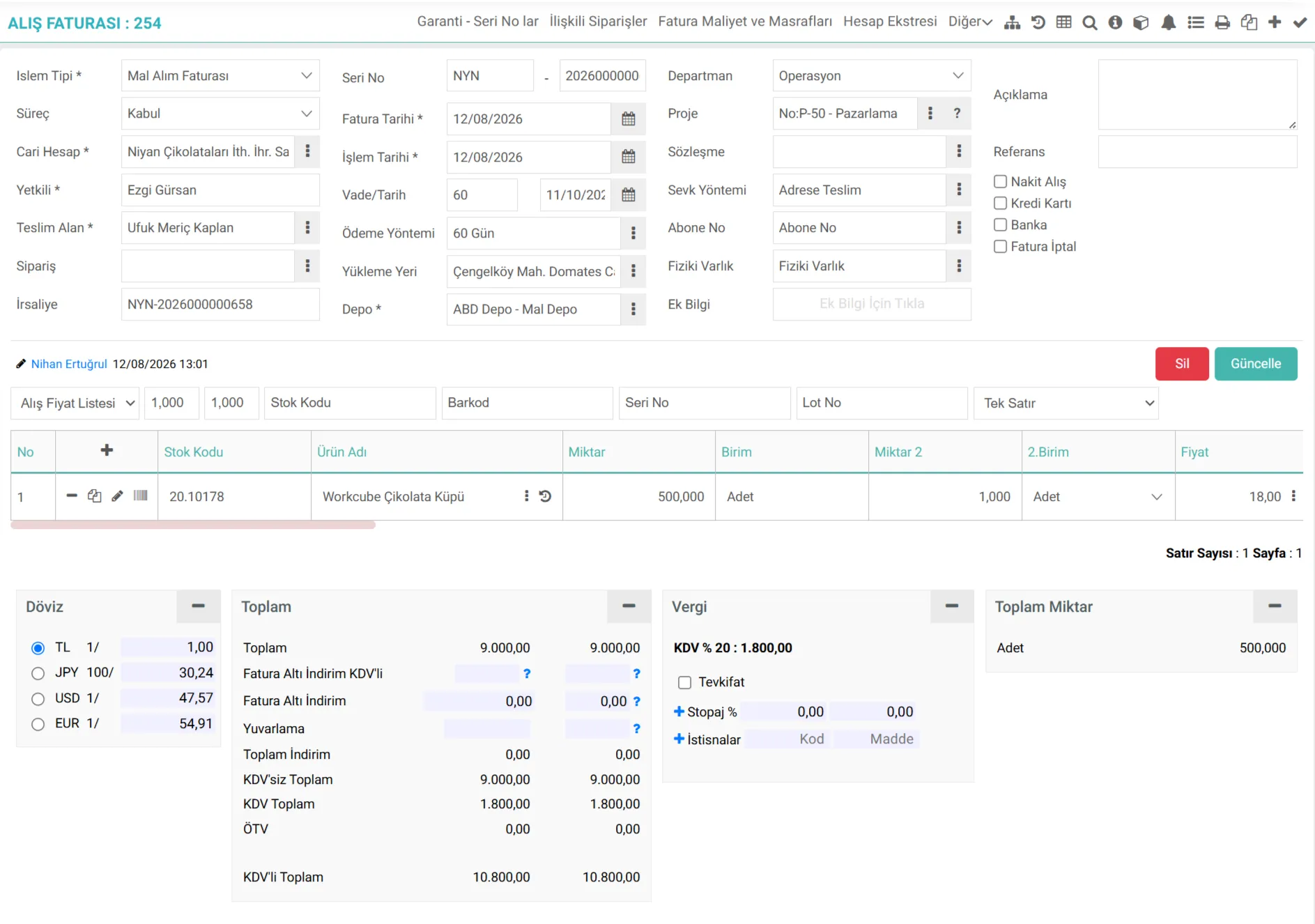Click the history icon beside Workcube Çikolata Küpü
This screenshot has height=924, width=1315.
coord(546,495)
